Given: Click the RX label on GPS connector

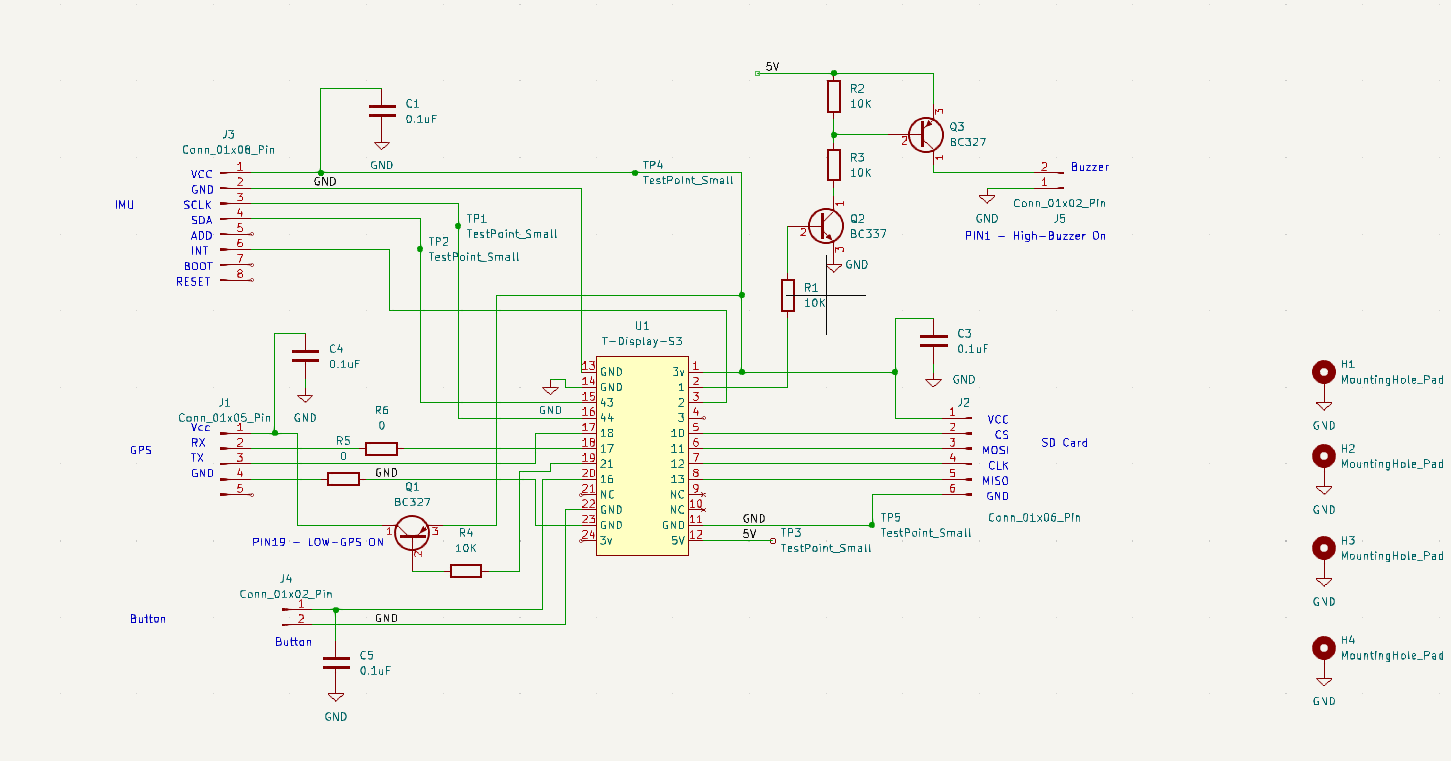Looking at the screenshot, I should click(198, 442).
